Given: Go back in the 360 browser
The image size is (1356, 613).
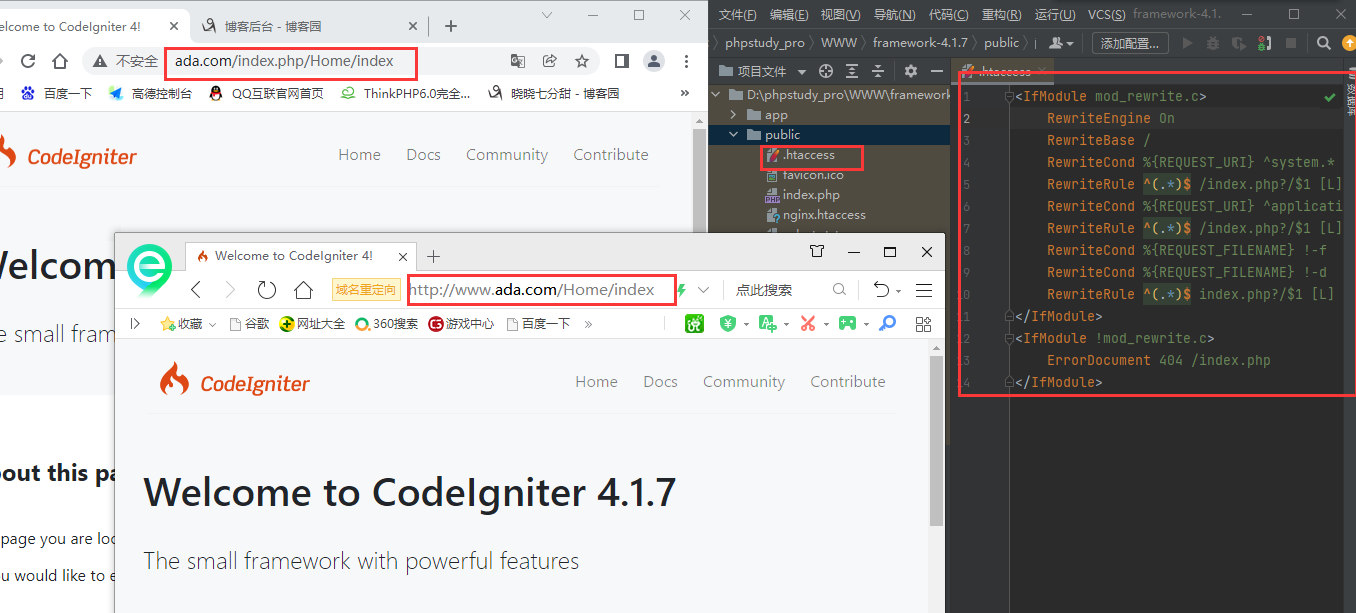Looking at the screenshot, I should coord(196,290).
